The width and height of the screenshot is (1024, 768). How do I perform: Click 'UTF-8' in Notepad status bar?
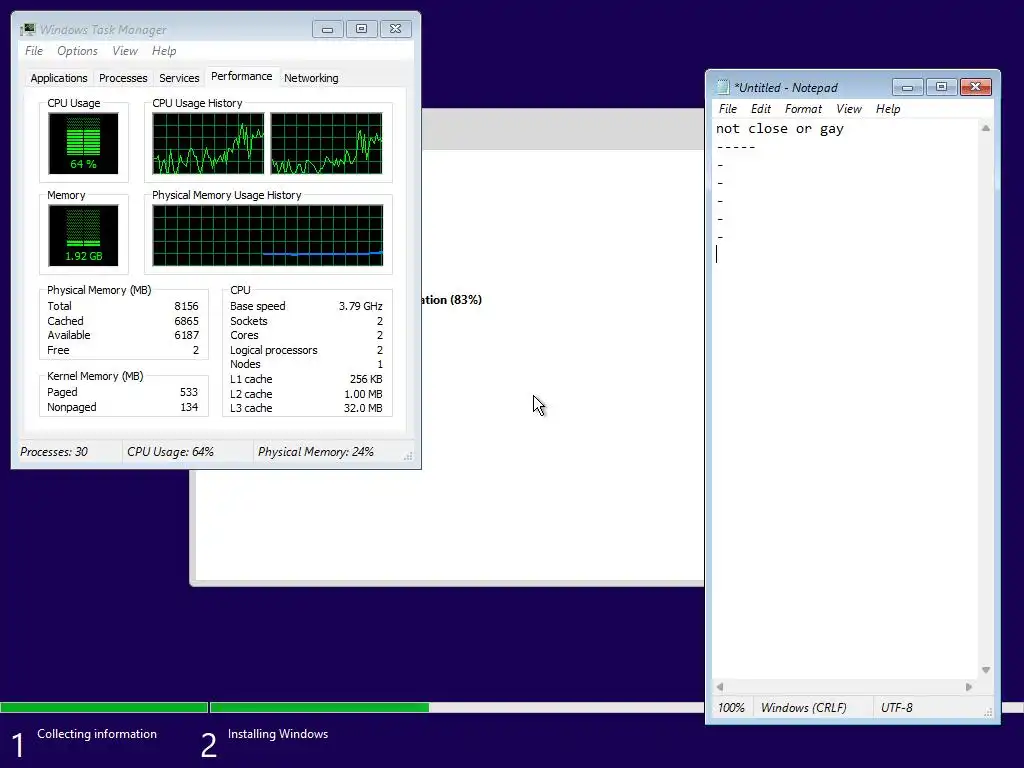coord(897,708)
